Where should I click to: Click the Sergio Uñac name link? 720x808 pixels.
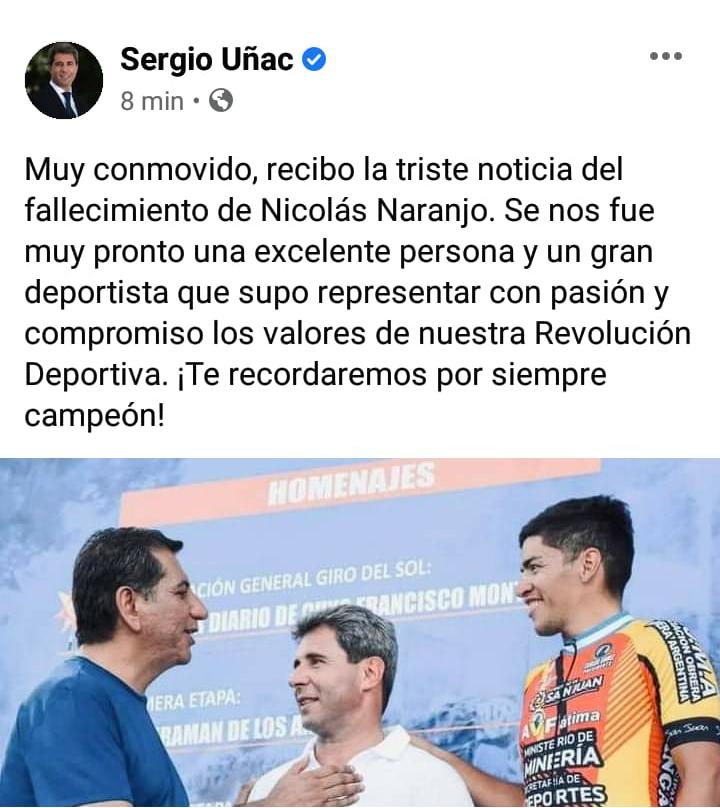pos(207,60)
